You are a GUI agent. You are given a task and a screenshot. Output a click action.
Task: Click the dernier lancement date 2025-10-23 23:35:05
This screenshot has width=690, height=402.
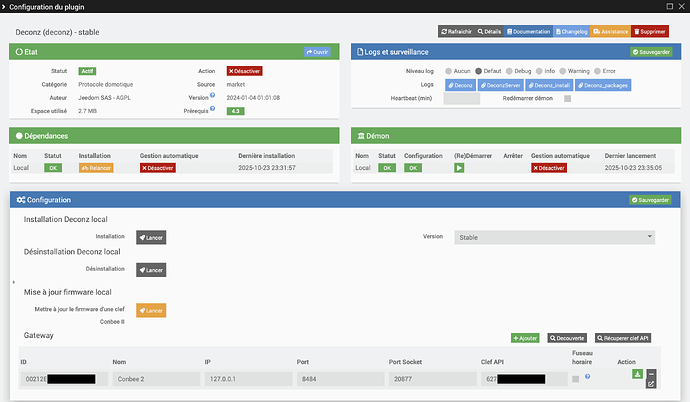(x=633, y=168)
